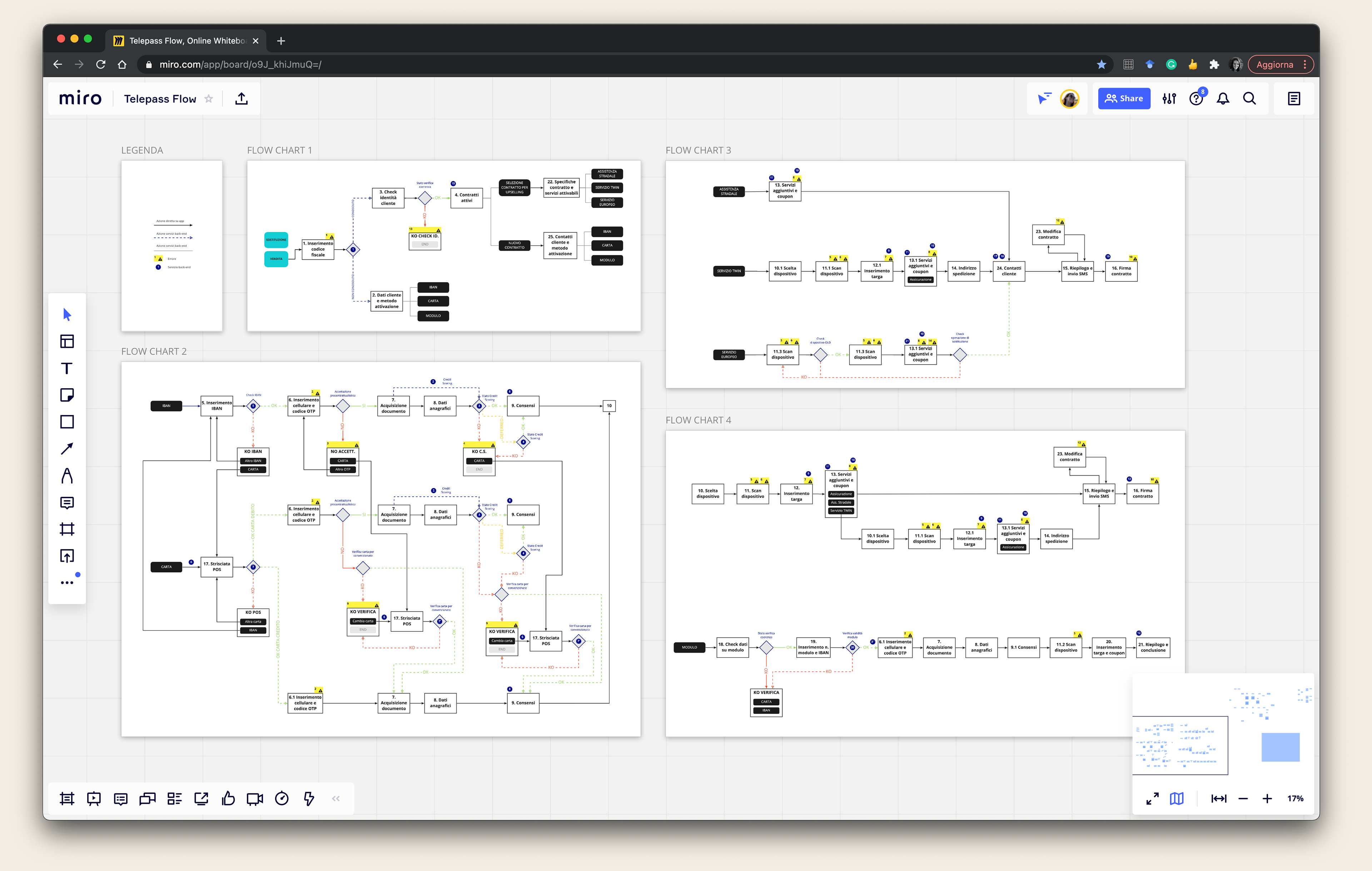The height and width of the screenshot is (871, 1372).
Task: Open the user avatar in miro header
Action: [x=1069, y=99]
